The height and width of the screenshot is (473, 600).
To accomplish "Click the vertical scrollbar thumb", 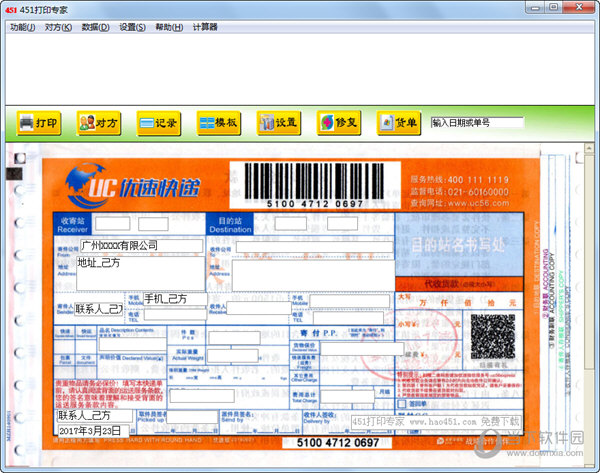I will 589,261.
